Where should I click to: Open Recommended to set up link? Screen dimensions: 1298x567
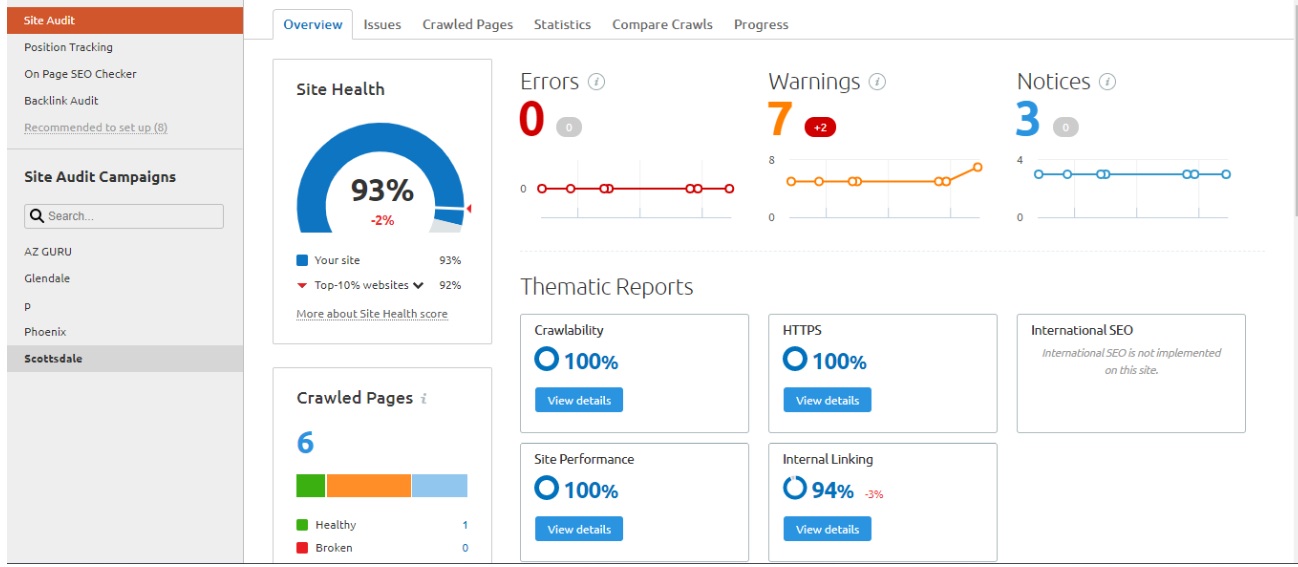click(x=96, y=128)
